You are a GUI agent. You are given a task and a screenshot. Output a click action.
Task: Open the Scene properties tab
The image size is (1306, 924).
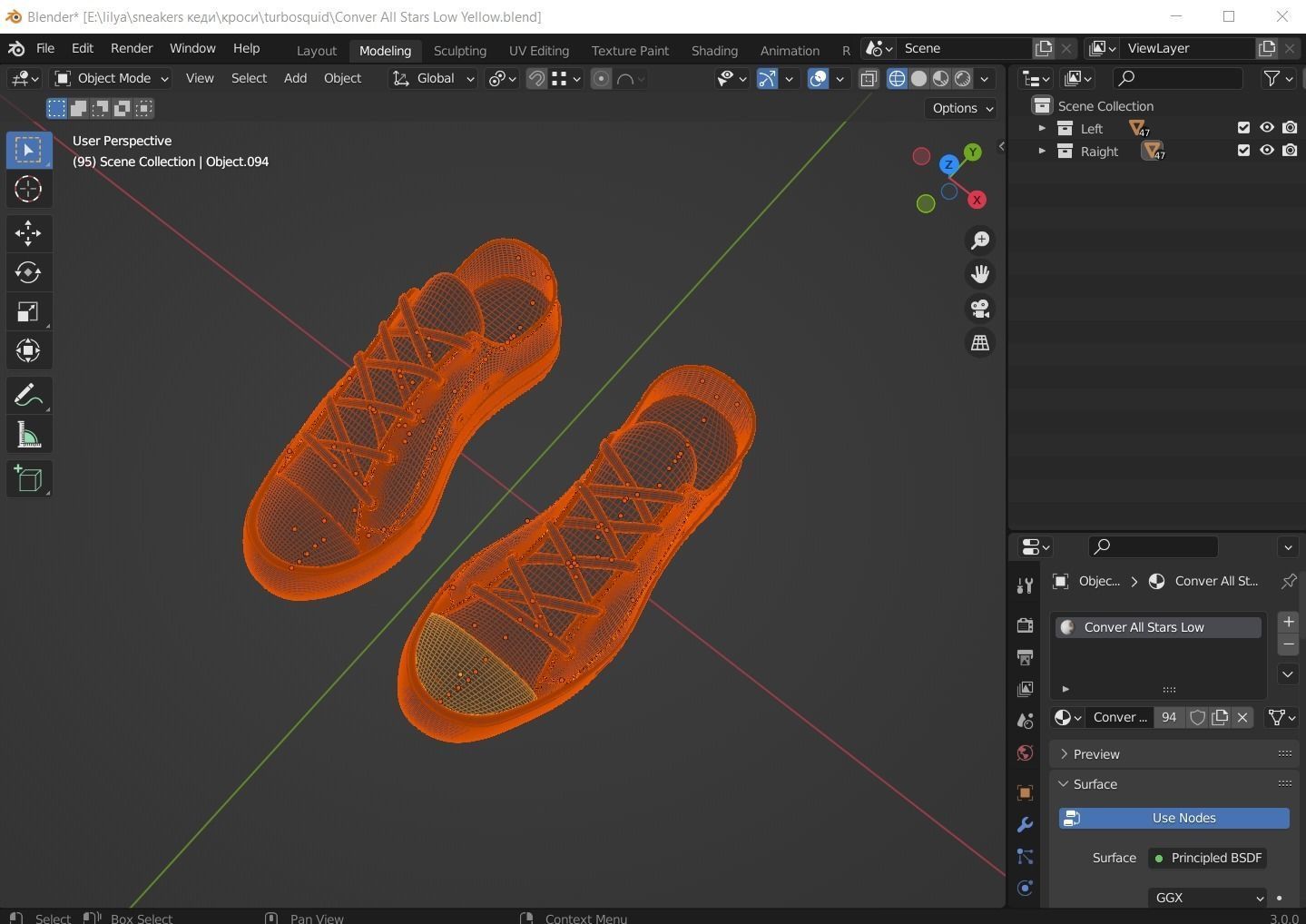pos(1025,721)
